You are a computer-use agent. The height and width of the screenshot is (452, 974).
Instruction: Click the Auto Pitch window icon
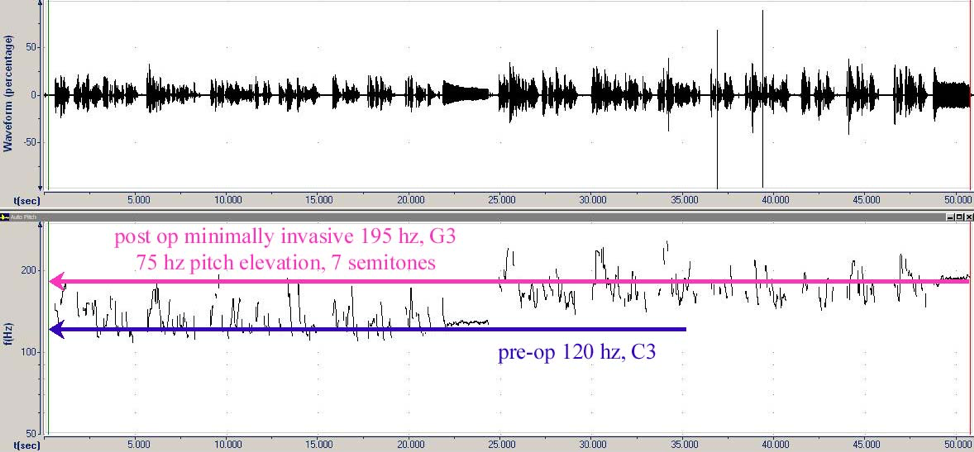[5, 216]
